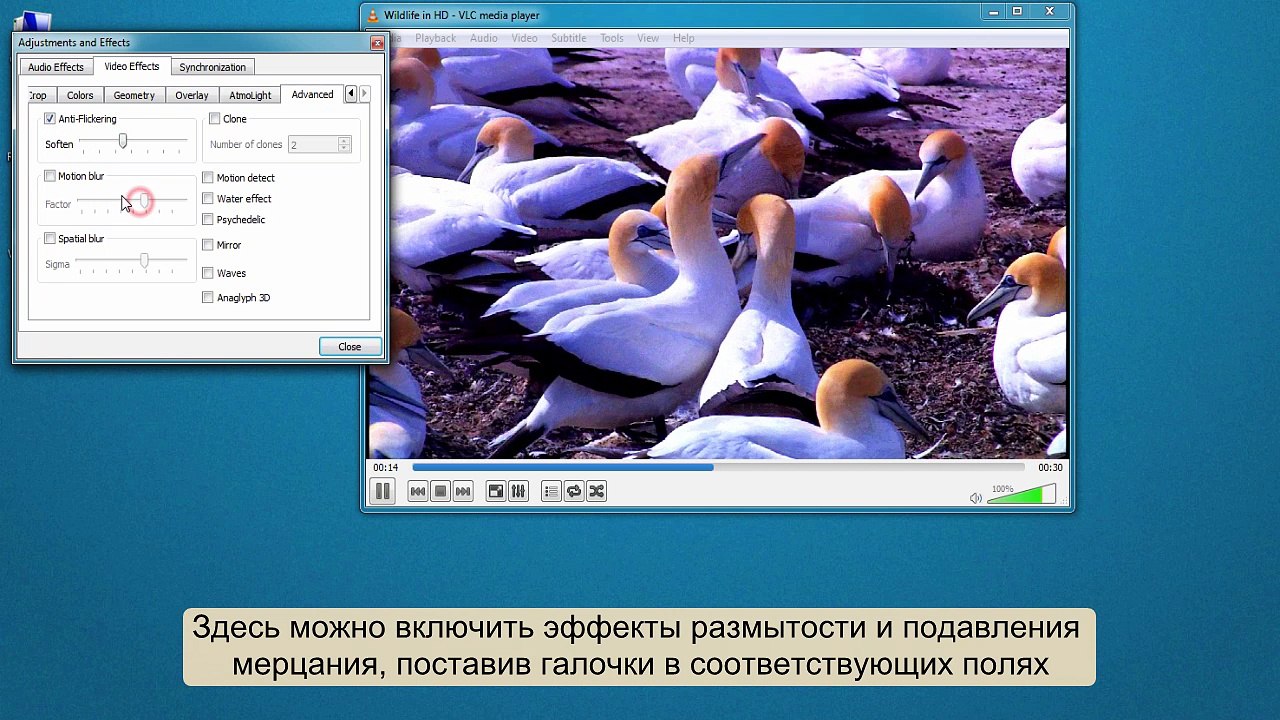Switch to Audio Effects tab
Viewport: 1280px width, 720px height.
tap(56, 67)
